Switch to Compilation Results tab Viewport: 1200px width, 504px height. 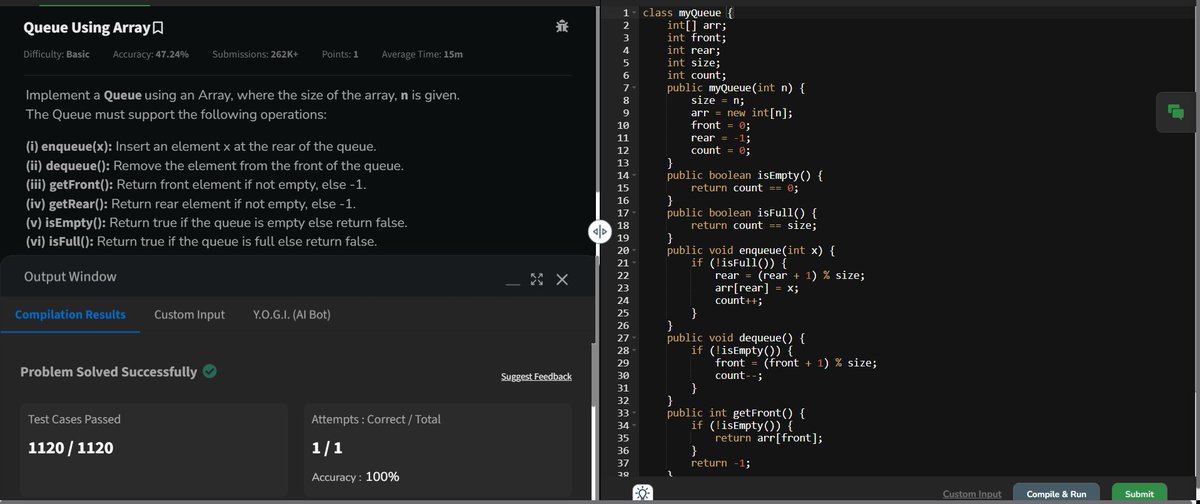point(70,314)
